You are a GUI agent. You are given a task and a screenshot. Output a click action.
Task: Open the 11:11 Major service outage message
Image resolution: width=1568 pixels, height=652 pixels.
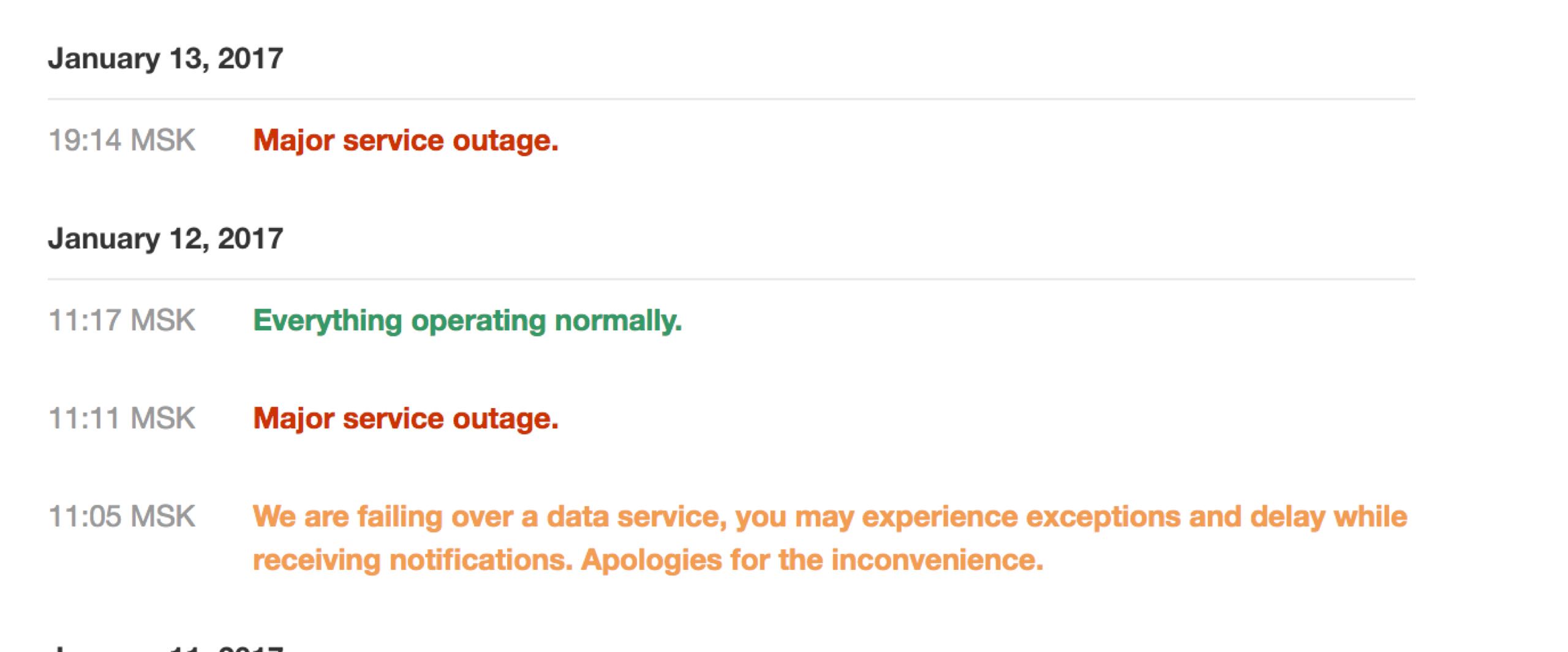click(x=405, y=419)
